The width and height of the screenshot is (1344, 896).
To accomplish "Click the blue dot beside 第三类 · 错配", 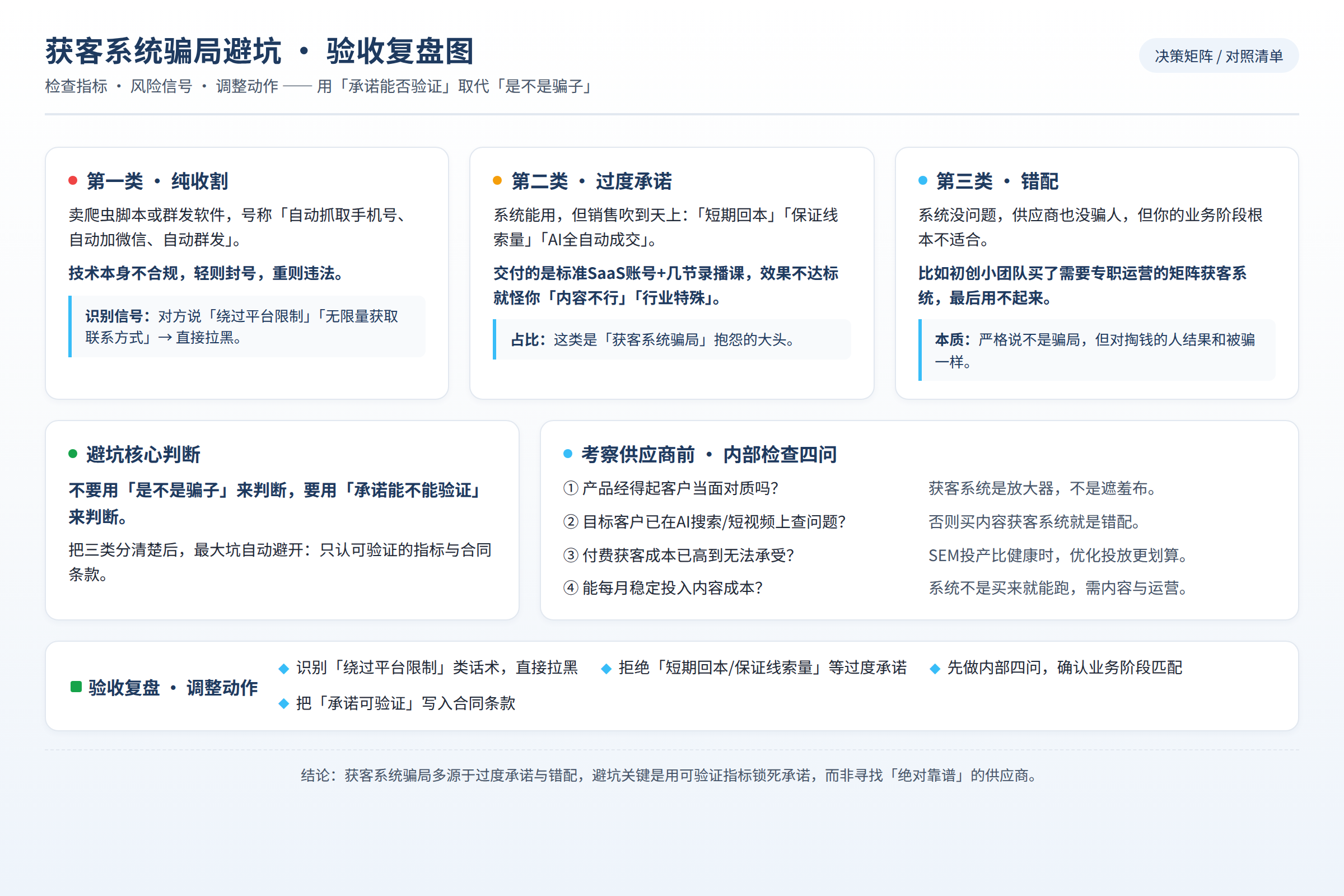I will [x=922, y=180].
